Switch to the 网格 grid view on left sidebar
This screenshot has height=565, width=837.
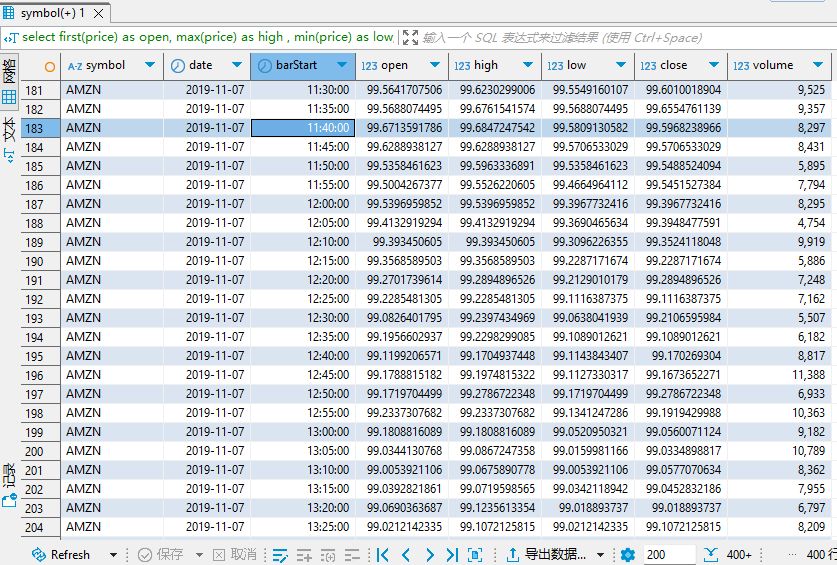[x=9, y=82]
